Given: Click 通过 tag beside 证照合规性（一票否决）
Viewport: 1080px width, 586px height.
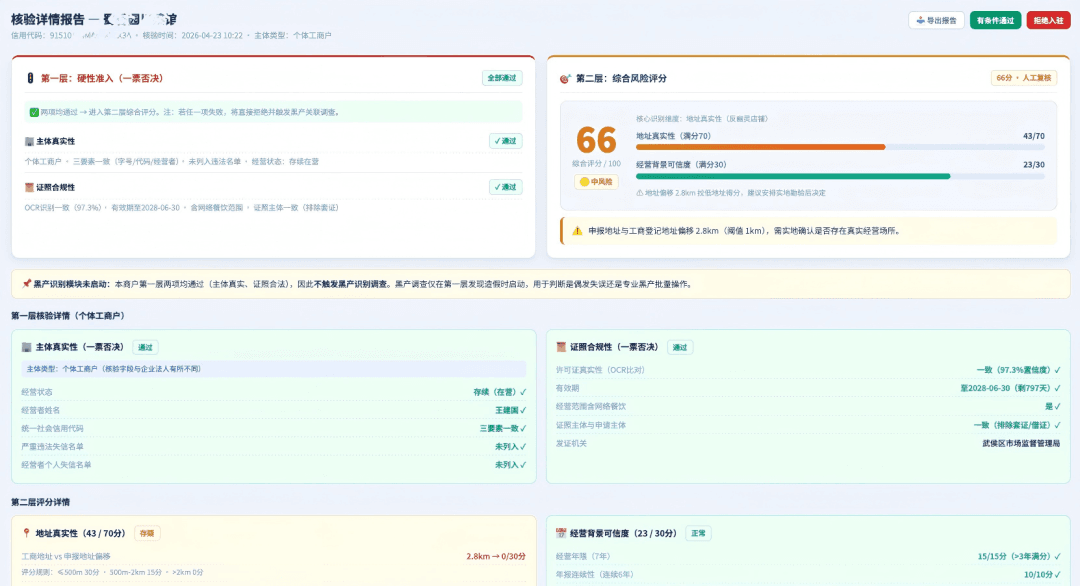Looking at the screenshot, I should (x=680, y=347).
